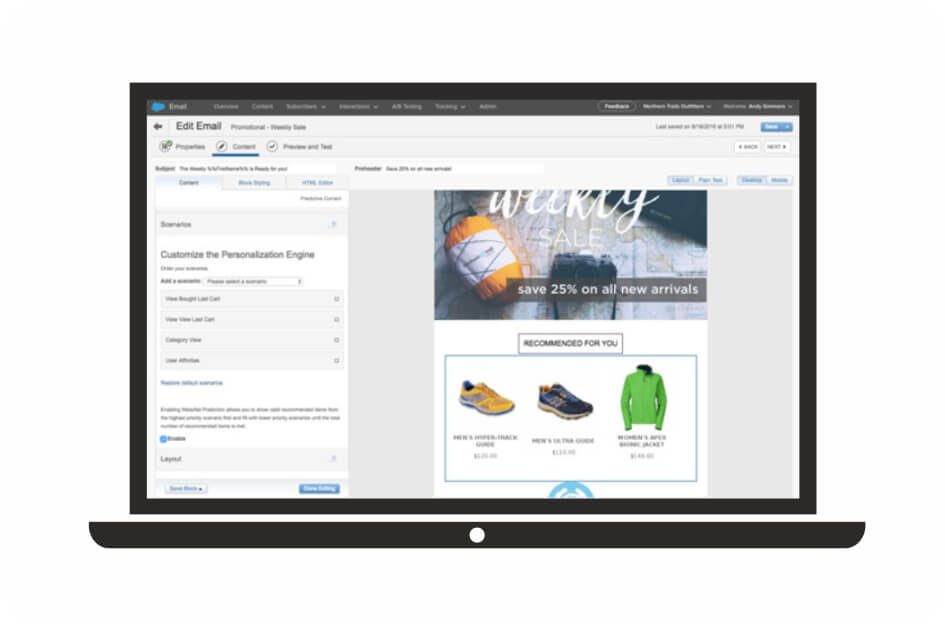
Task: Click Restore default scenarios link
Action: coord(192,383)
